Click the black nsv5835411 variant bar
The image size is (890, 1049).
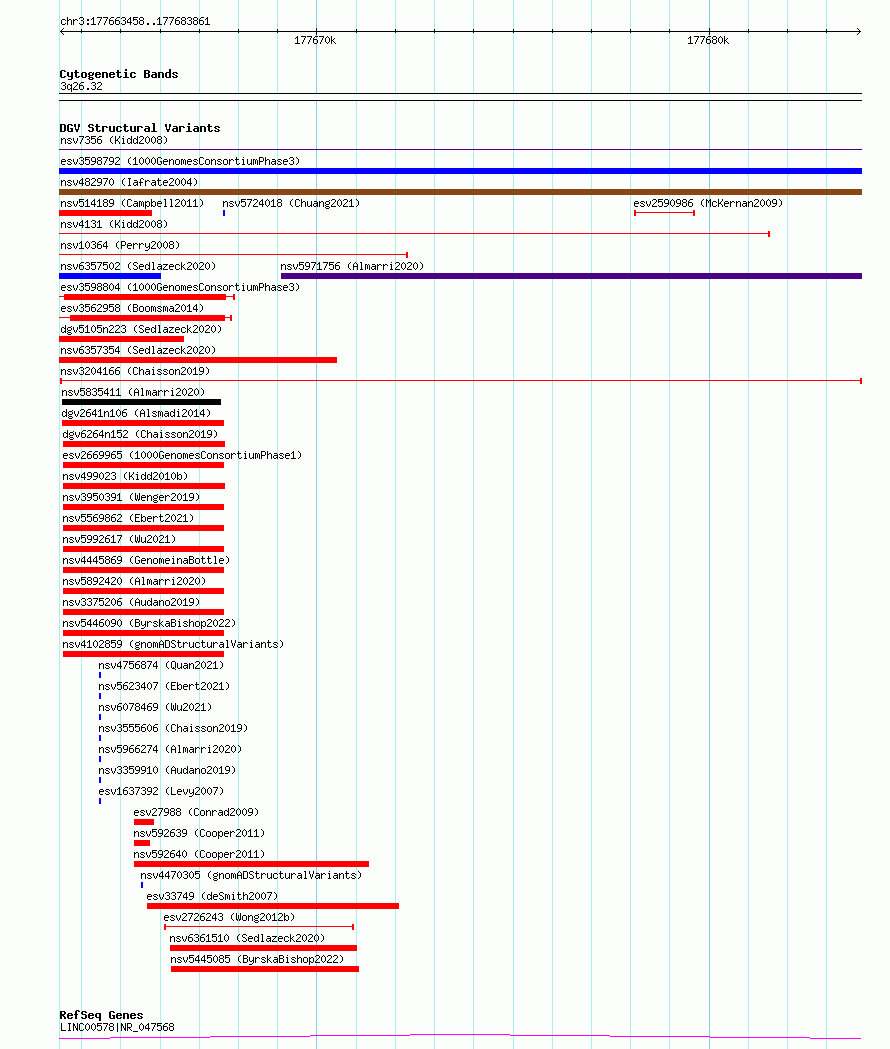click(141, 402)
